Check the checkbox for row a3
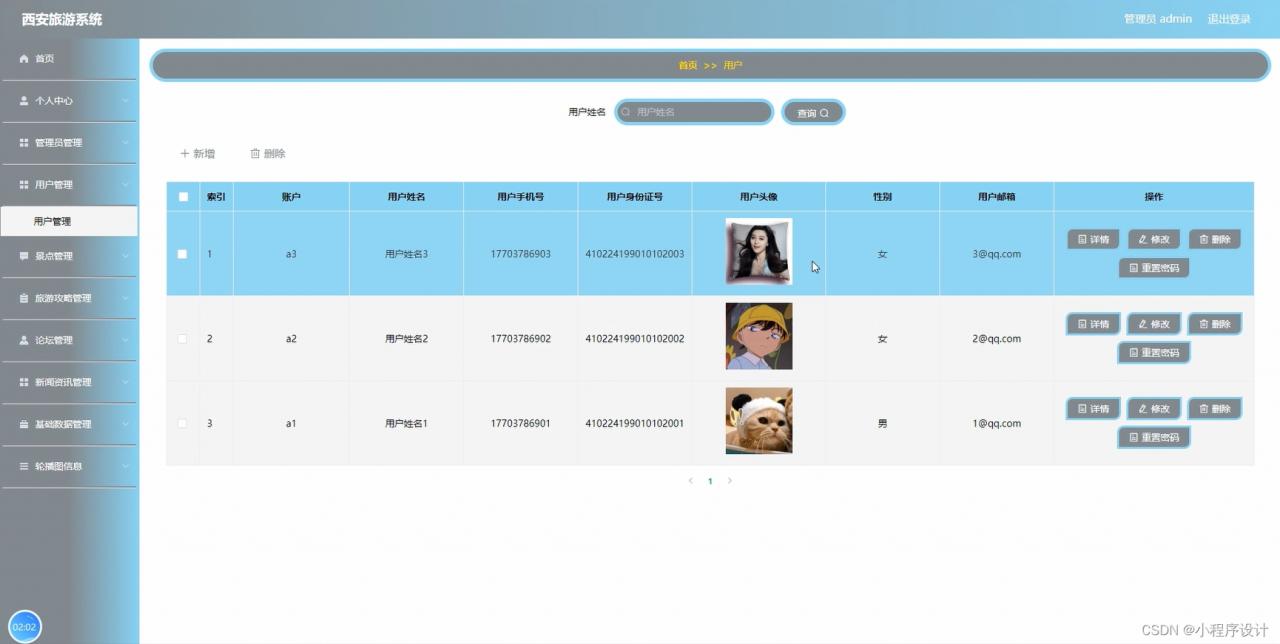The image size is (1280, 644). (x=182, y=254)
